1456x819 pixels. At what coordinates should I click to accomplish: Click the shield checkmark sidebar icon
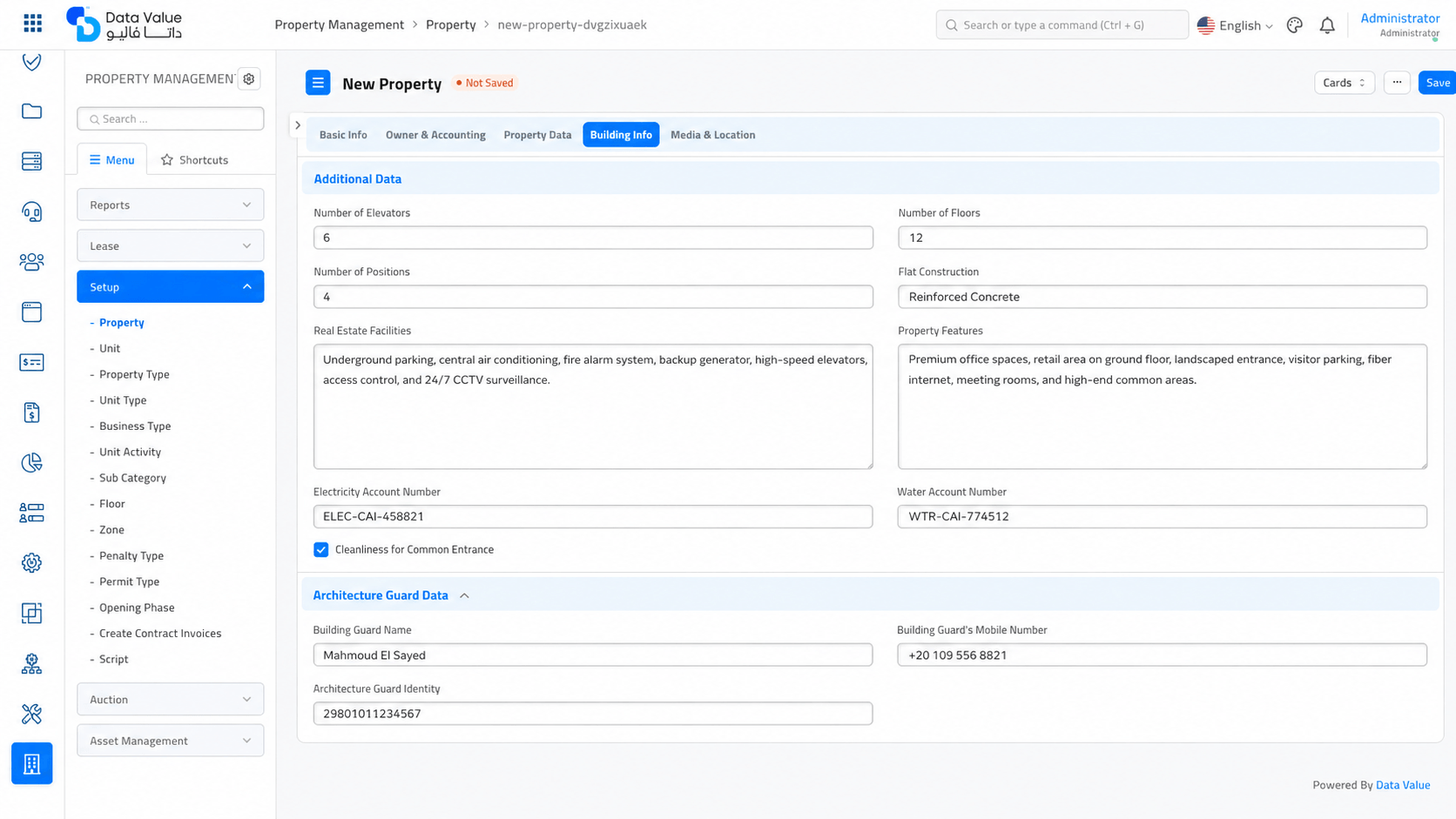(32, 62)
